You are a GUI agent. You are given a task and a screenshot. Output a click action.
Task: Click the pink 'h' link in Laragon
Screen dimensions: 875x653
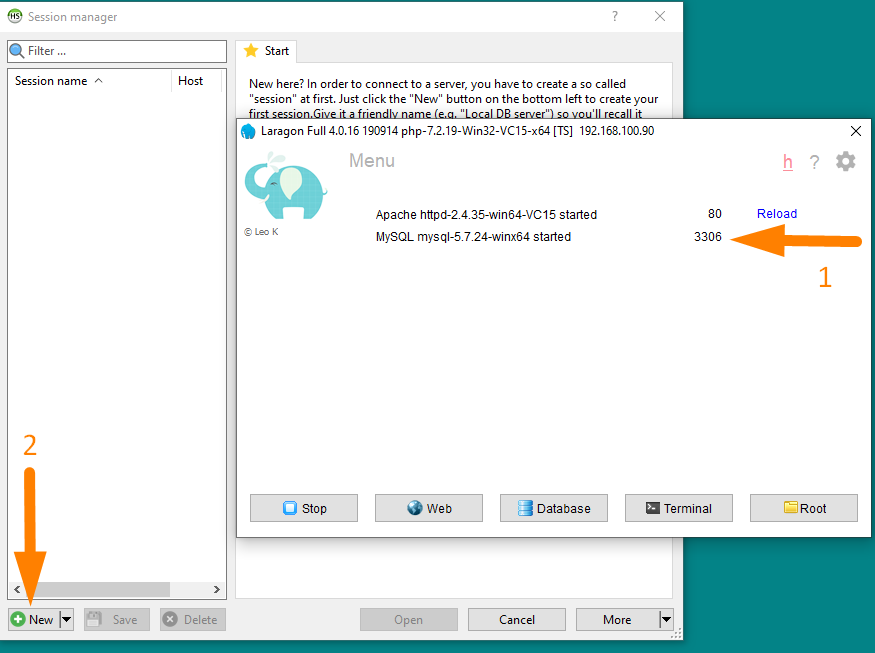pos(787,162)
